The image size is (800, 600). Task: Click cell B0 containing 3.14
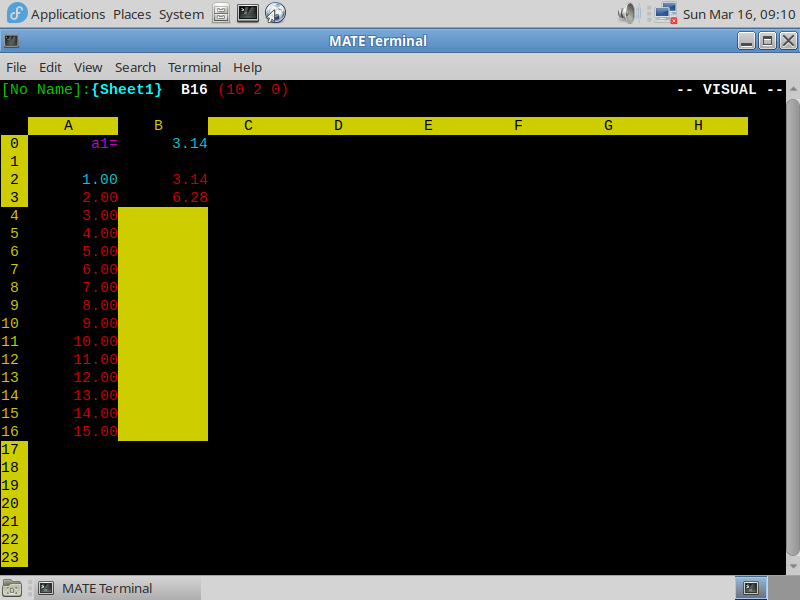(188, 143)
